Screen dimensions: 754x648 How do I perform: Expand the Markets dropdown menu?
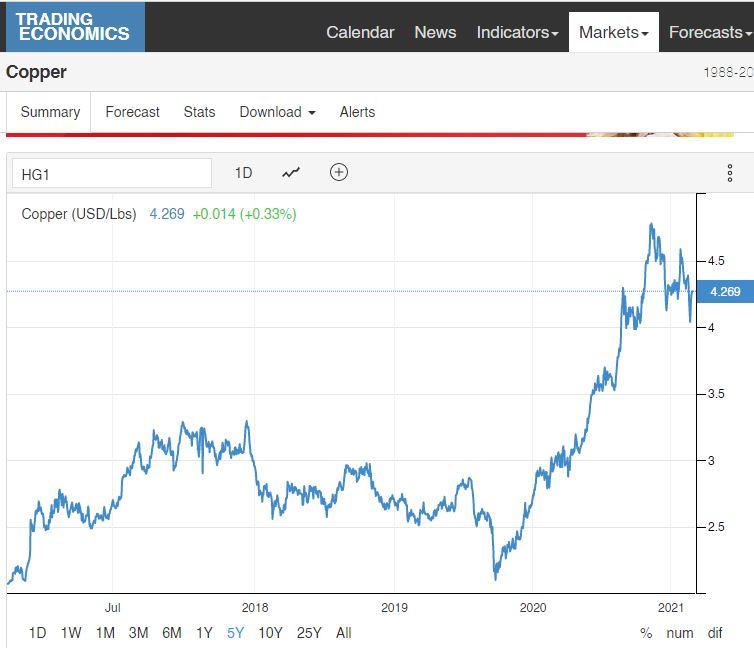coord(614,32)
